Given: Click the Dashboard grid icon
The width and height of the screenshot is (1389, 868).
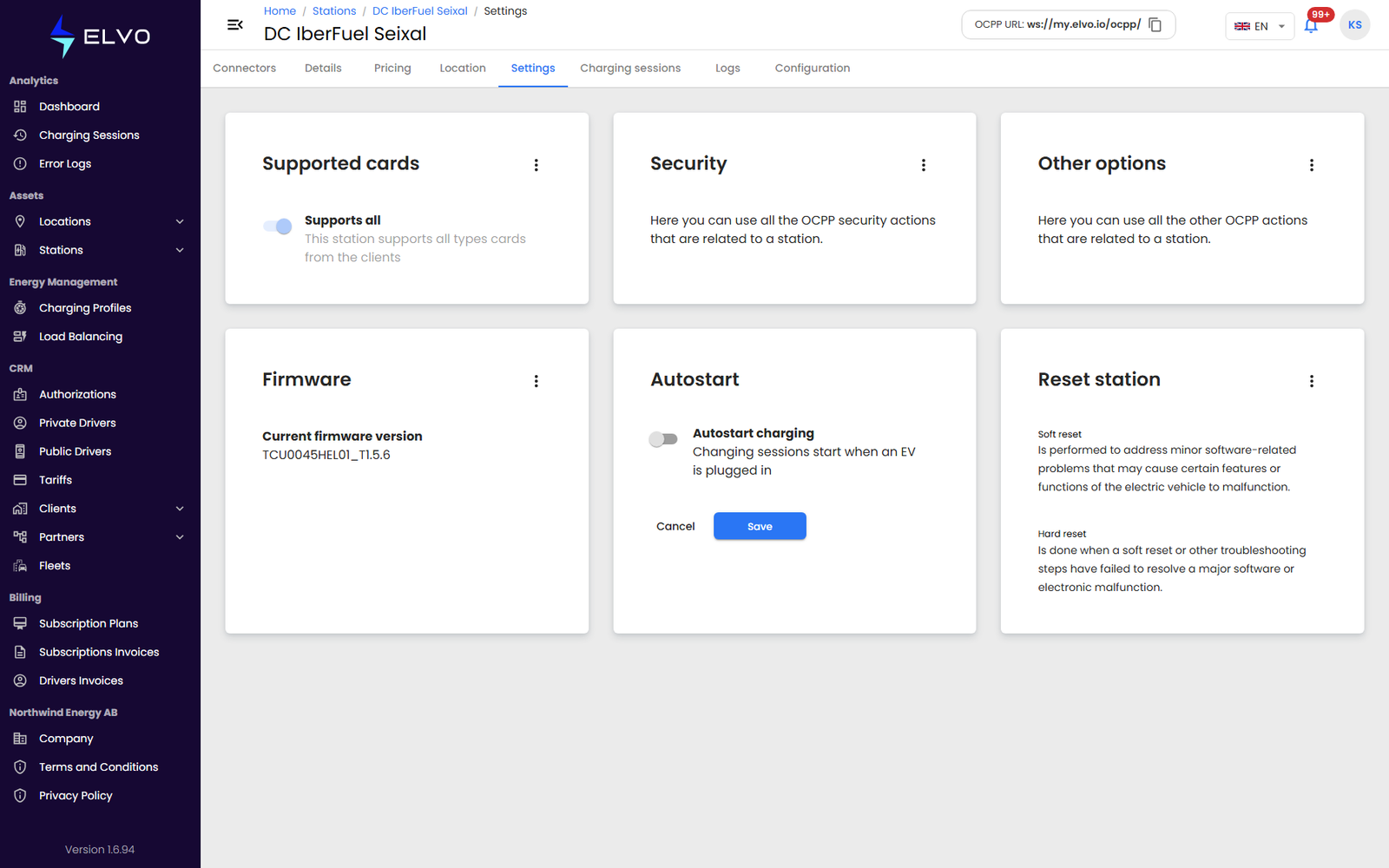Looking at the screenshot, I should pos(20,107).
